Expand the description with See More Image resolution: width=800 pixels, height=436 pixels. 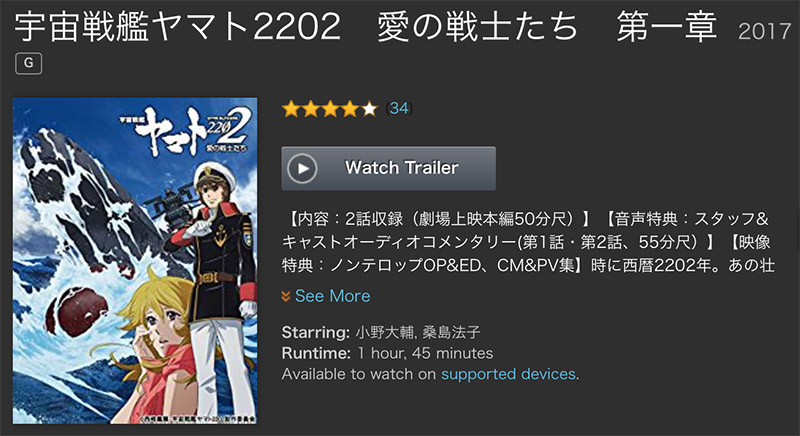(333, 296)
